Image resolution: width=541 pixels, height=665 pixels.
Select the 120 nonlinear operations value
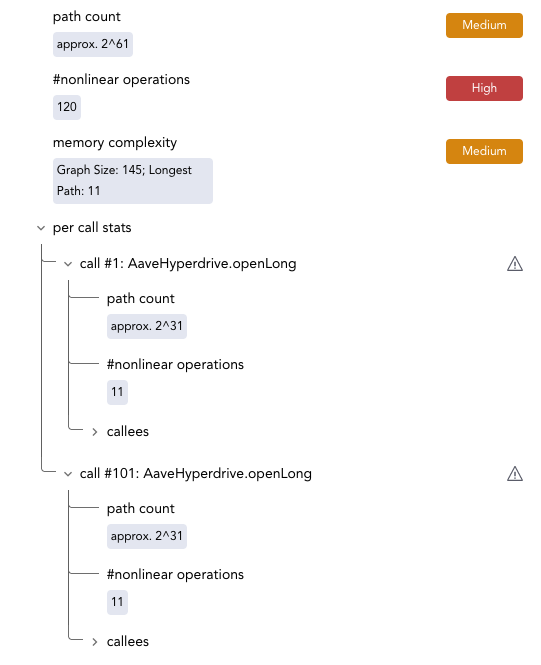pos(67,107)
